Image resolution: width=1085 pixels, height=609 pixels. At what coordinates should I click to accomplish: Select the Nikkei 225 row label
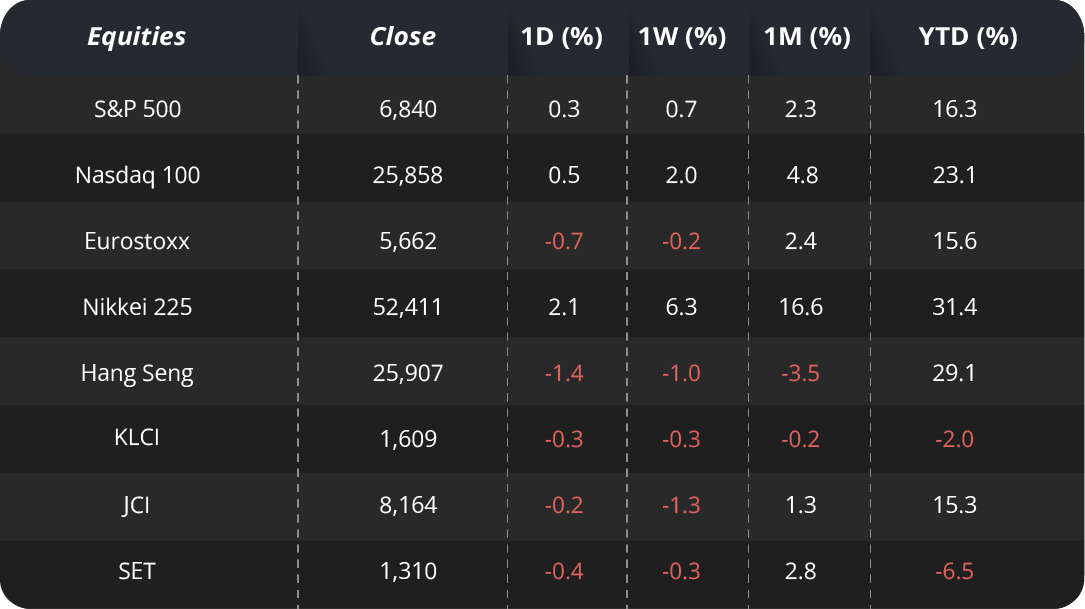[x=137, y=307]
